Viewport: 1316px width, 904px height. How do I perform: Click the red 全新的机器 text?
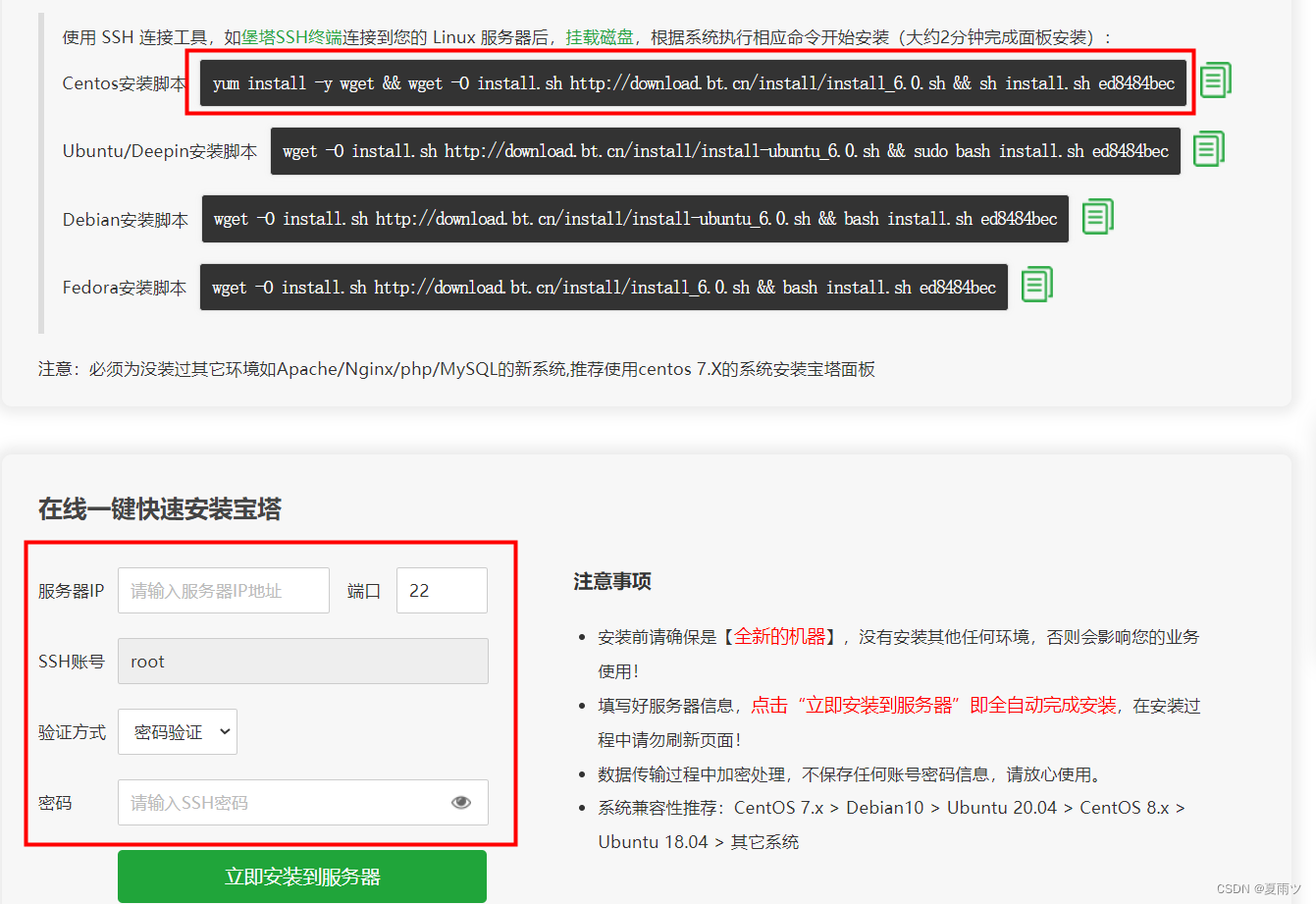[x=780, y=637]
